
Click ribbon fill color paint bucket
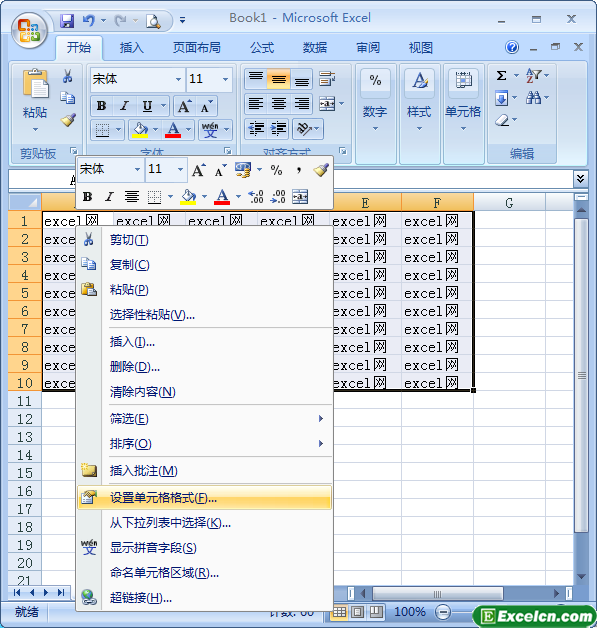[x=141, y=130]
